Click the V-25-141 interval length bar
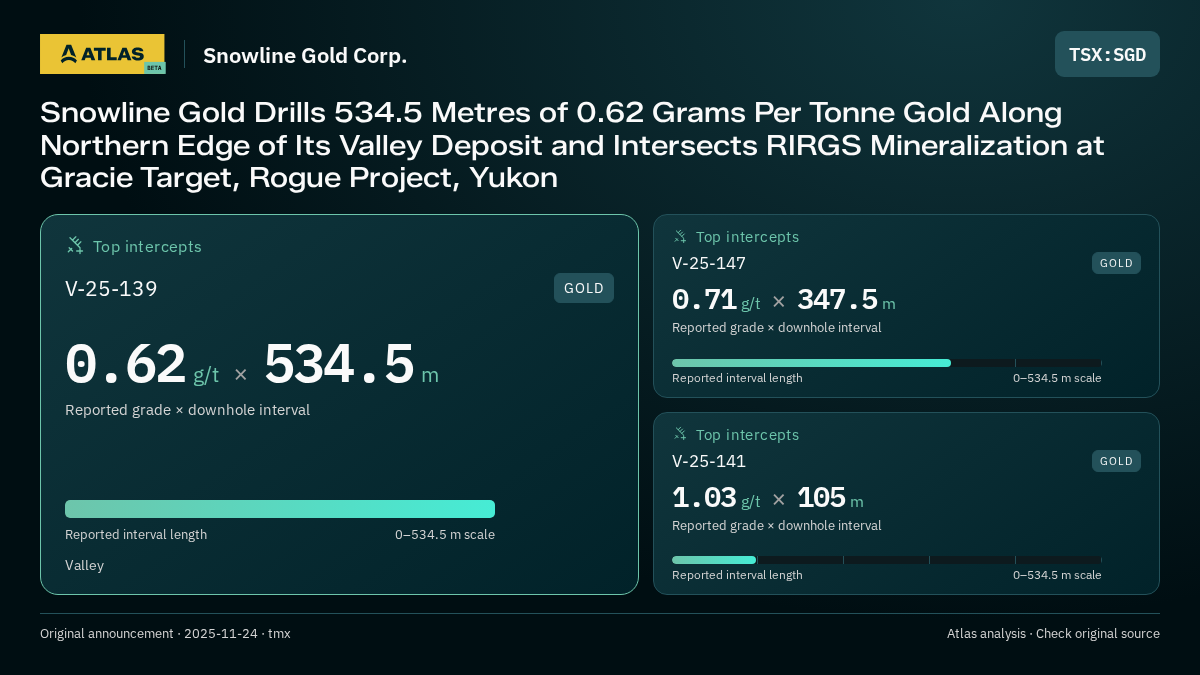Viewport: 1200px width, 675px height. tap(886, 560)
